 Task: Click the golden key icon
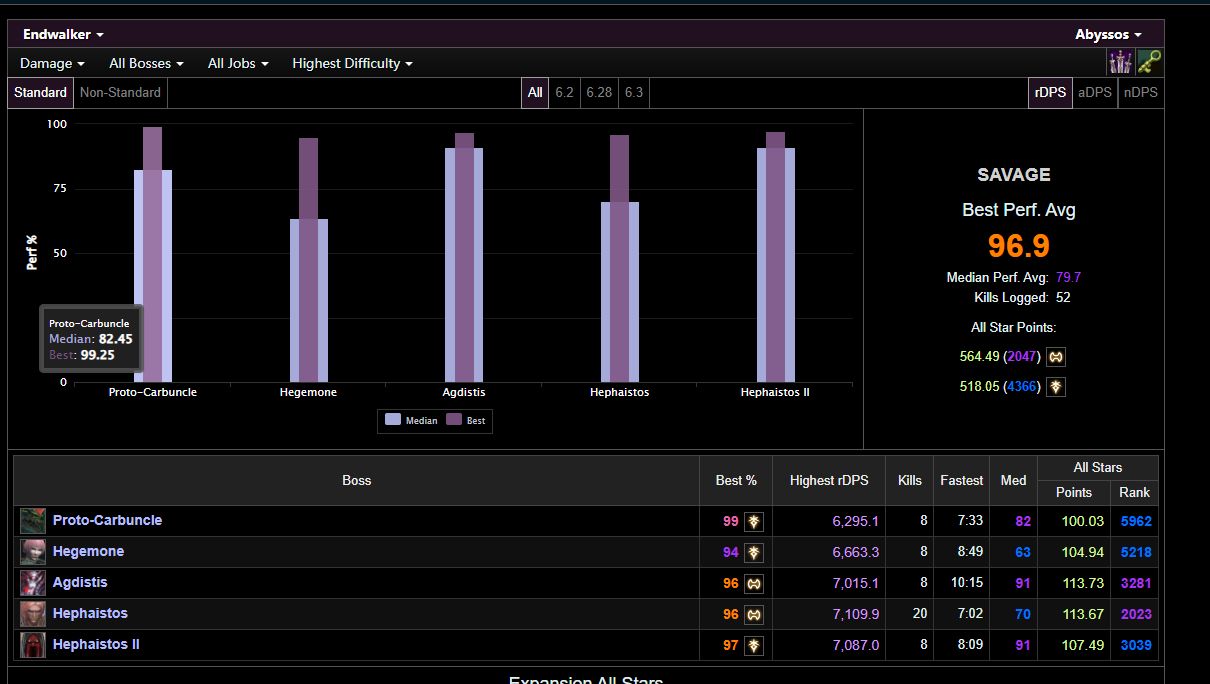[x=1149, y=63]
